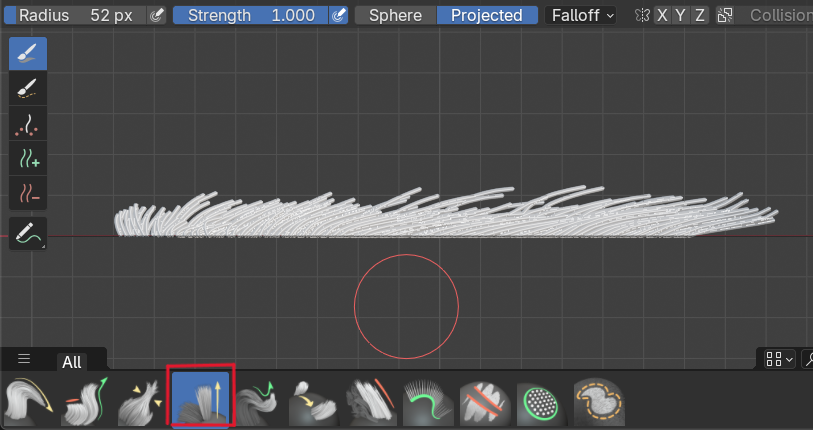Activate the remove curves tool with red minus
Image resolution: width=813 pixels, height=430 pixels.
(28, 191)
